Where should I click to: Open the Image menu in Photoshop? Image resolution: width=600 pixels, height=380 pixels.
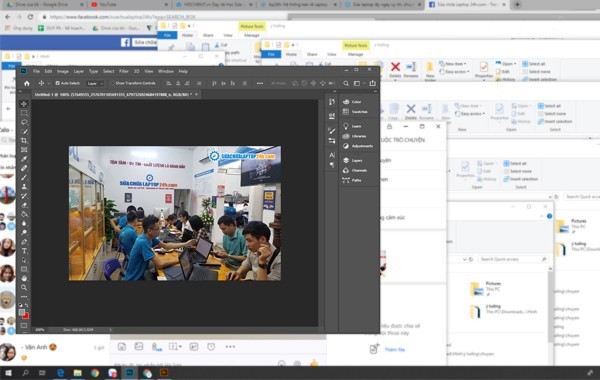click(x=63, y=71)
